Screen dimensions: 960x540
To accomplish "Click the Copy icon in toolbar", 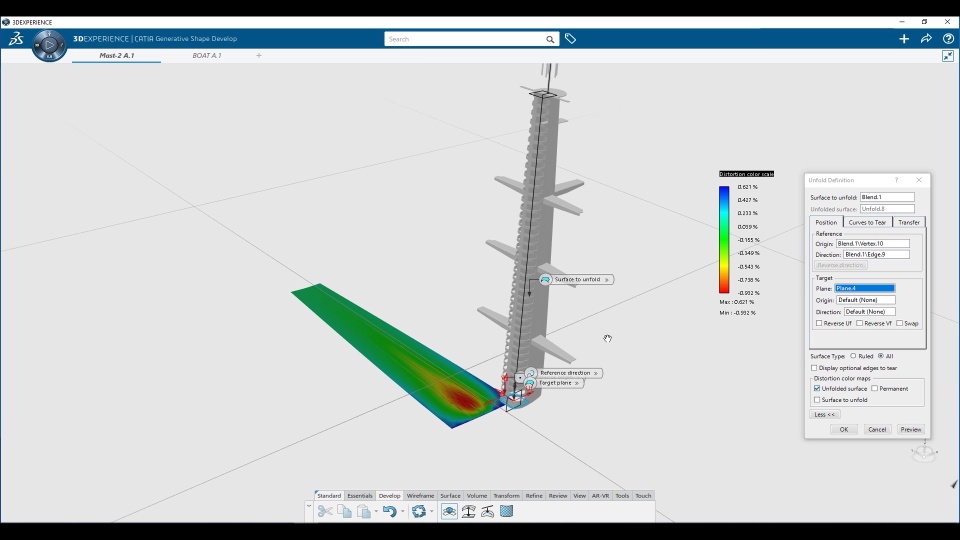I will (x=344, y=511).
